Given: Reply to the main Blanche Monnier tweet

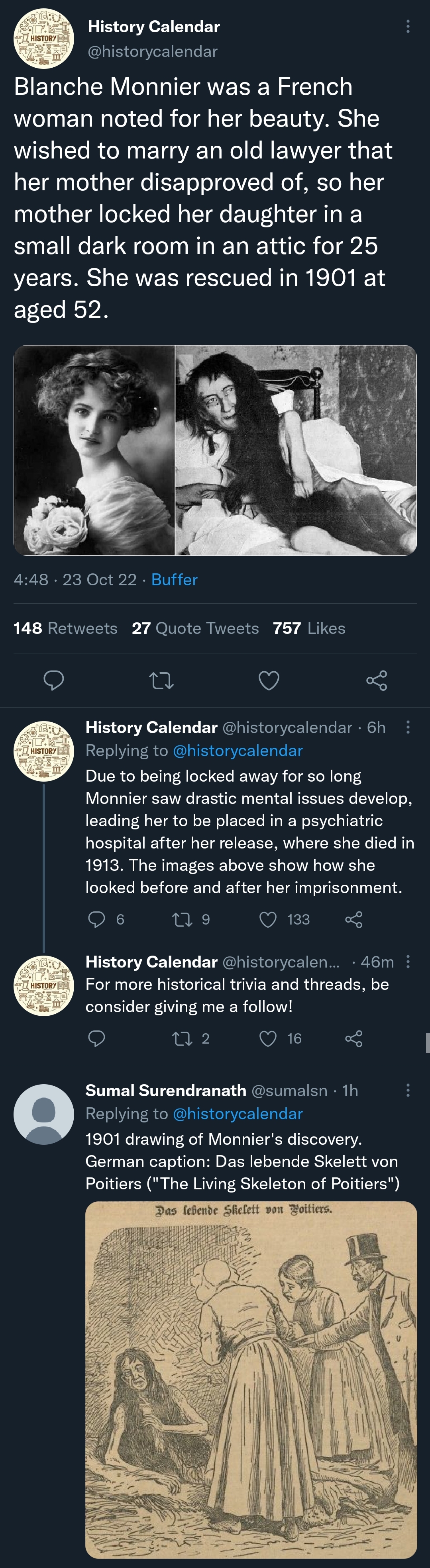Looking at the screenshot, I should 53,680.
